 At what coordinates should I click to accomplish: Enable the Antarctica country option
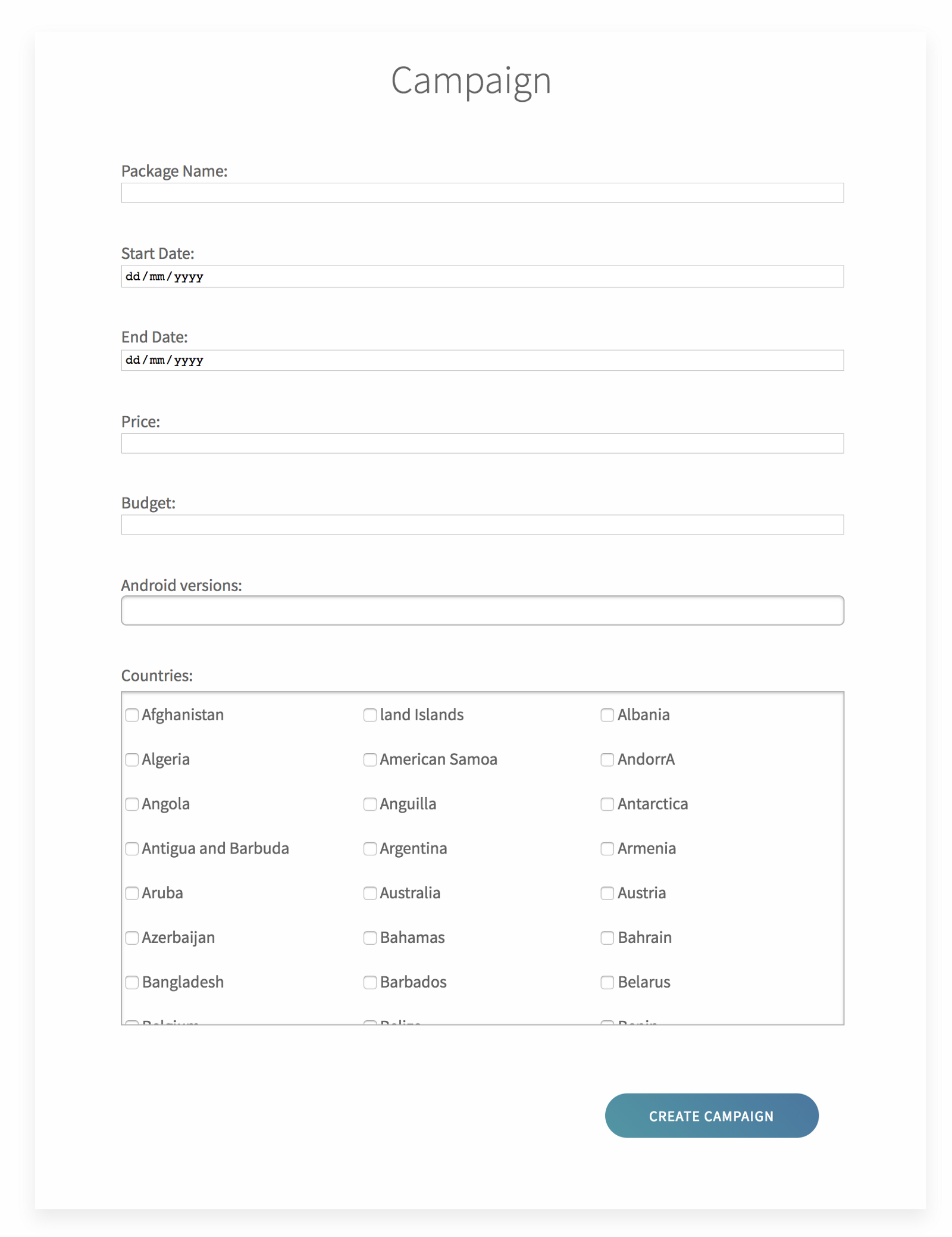(x=607, y=804)
